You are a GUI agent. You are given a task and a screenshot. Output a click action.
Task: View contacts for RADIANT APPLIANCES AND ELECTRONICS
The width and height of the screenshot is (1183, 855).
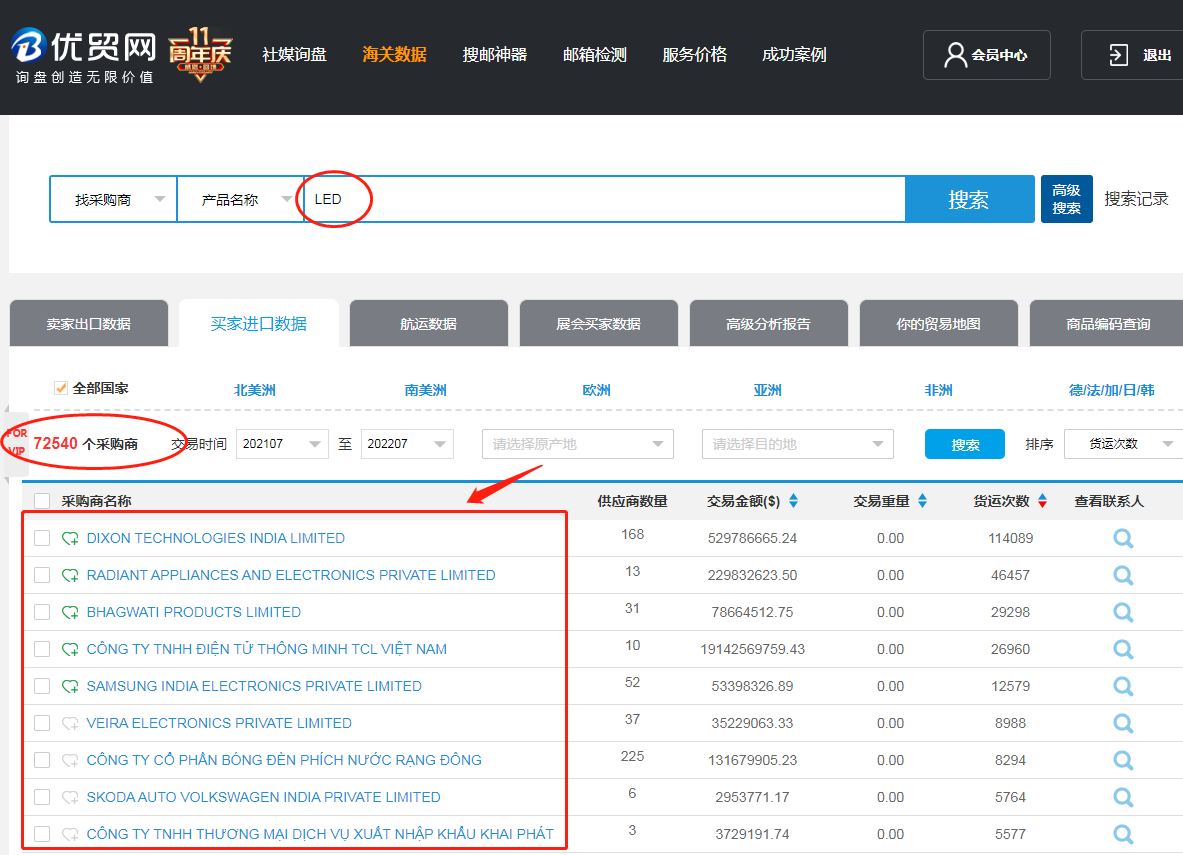(x=1123, y=575)
